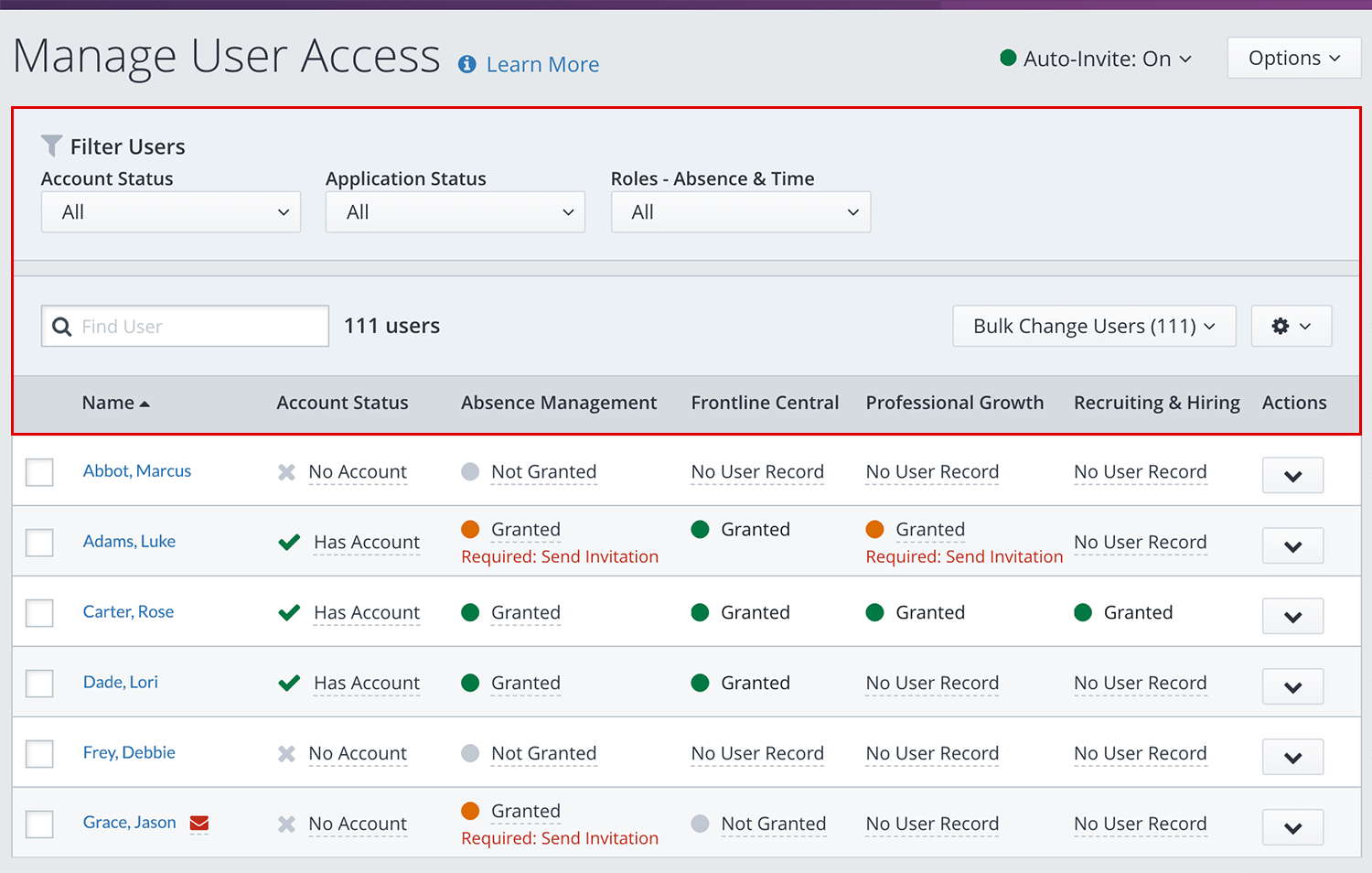Click the gray X icon for Abbot, Marcus

pyautogui.click(x=286, y=472)
